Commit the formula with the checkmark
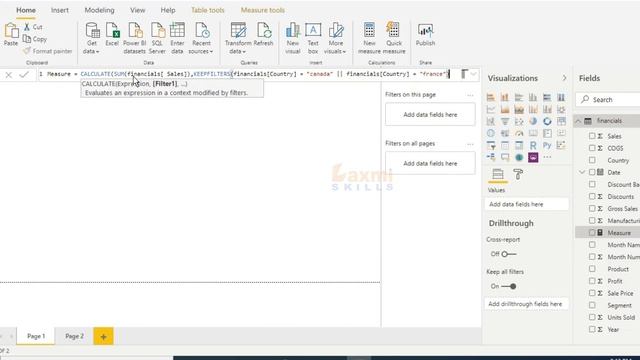 pos(24,74)
